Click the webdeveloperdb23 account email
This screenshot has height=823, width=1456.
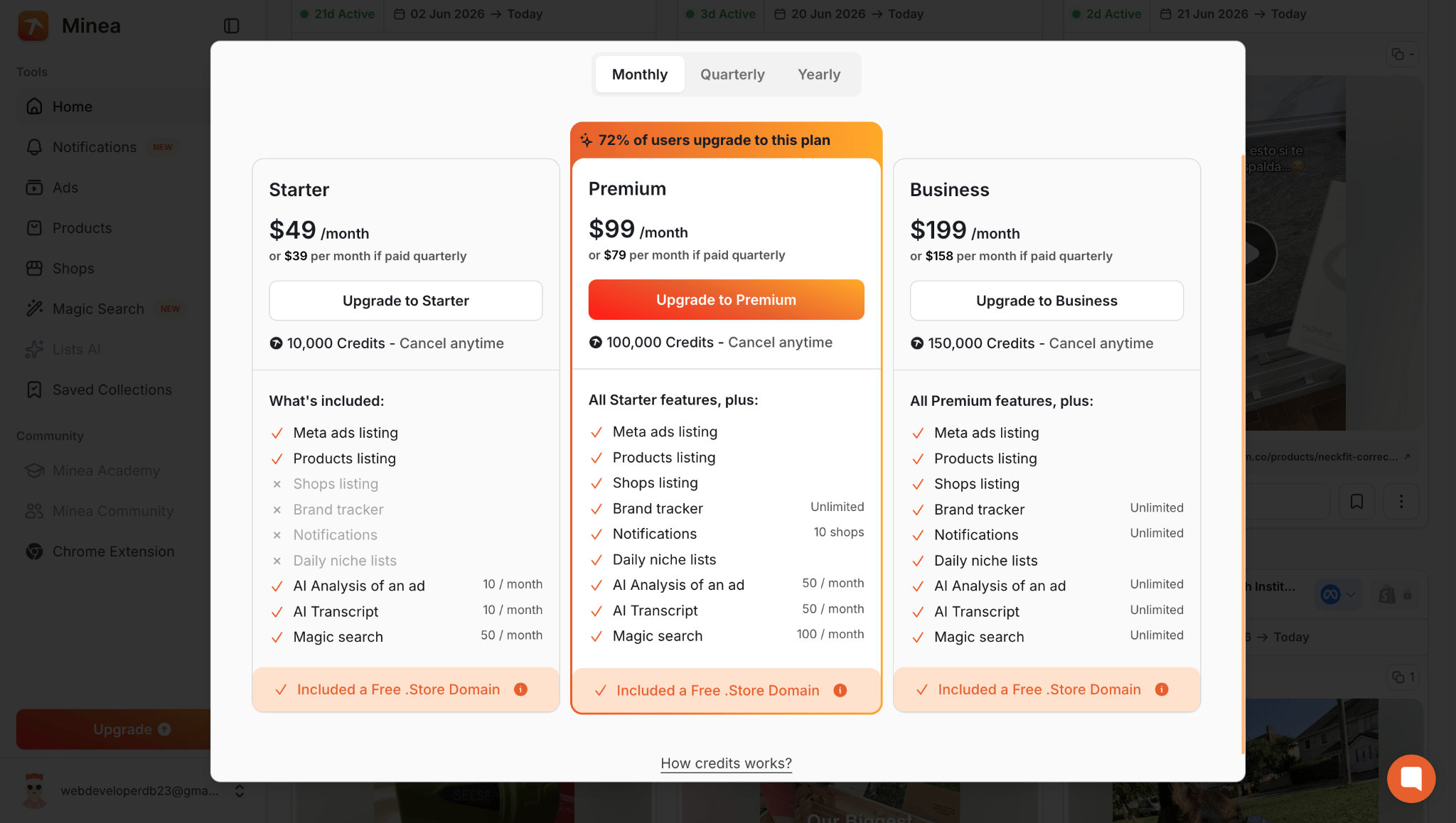pyautogui.click(x=139, y=791)
